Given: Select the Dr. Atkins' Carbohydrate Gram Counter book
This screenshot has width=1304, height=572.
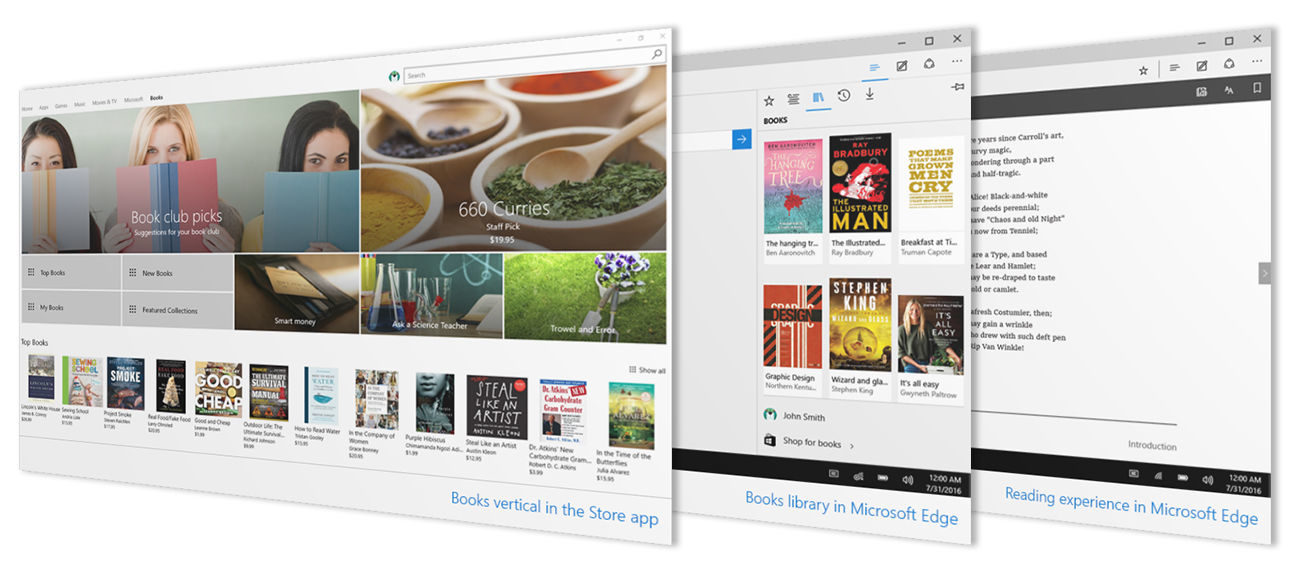Looking at the screenshot, I should click(563, 411).
